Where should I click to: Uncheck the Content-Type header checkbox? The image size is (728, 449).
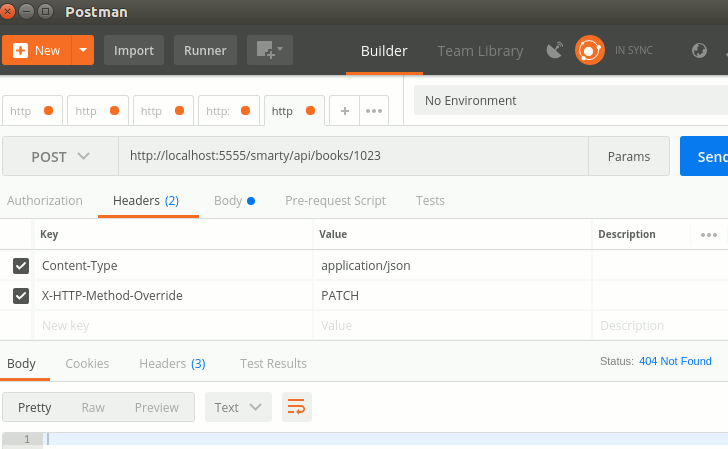click(21, 266)
